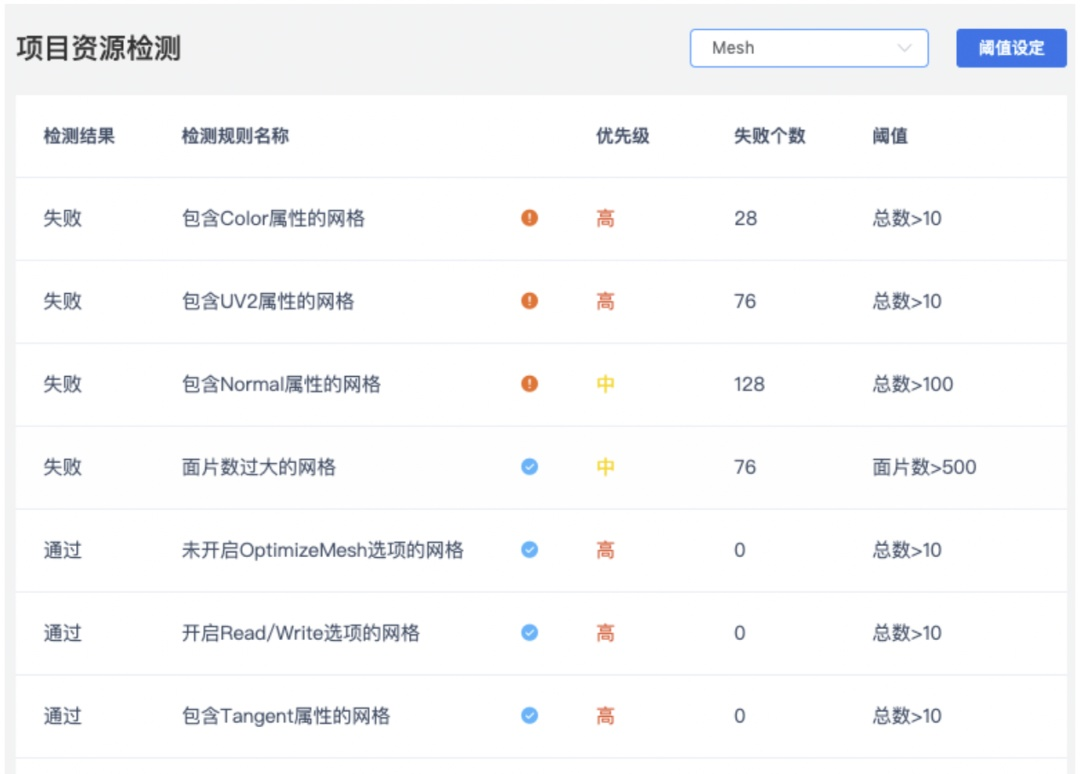
Task: Click check icon for Tangent属性 rule
Action: 530,716
